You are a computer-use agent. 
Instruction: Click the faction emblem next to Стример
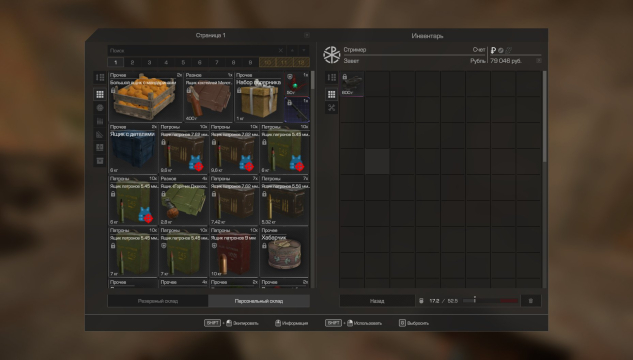[331, 55]
